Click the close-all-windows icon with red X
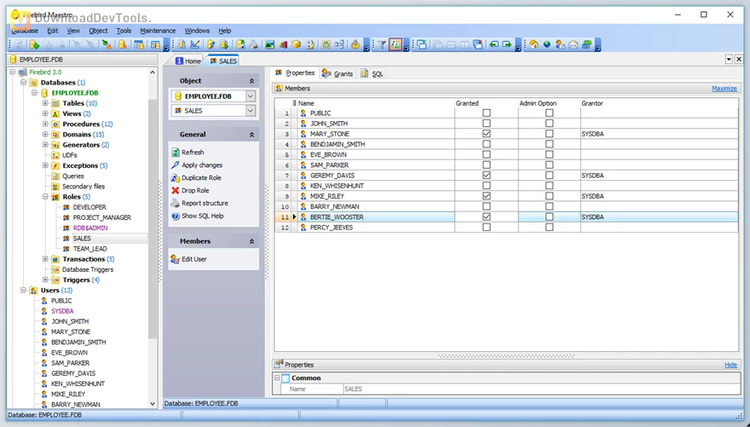750x427 pixels. [x=478, y=45]
